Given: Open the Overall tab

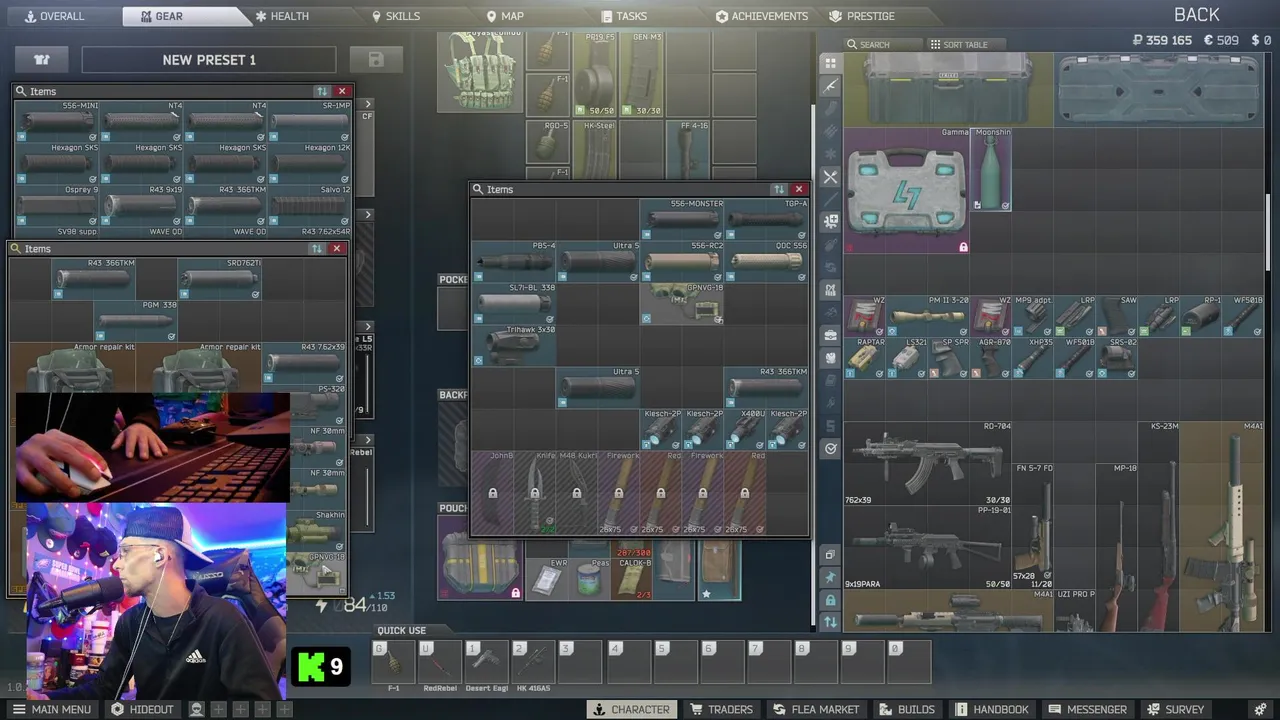Looking at the screenshot, I should (55, 16).
